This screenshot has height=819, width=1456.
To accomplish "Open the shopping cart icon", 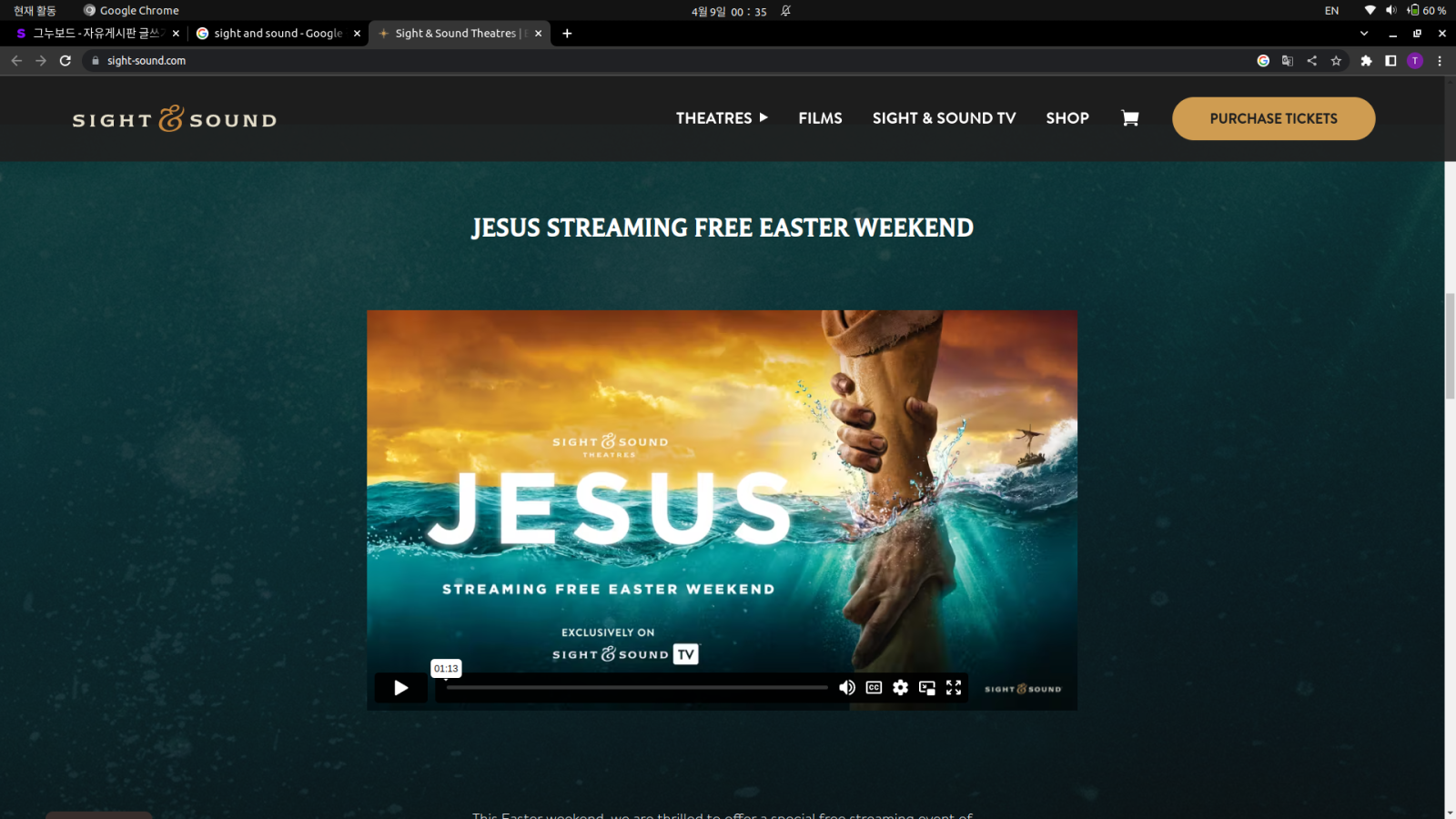I will [1129, 118].
